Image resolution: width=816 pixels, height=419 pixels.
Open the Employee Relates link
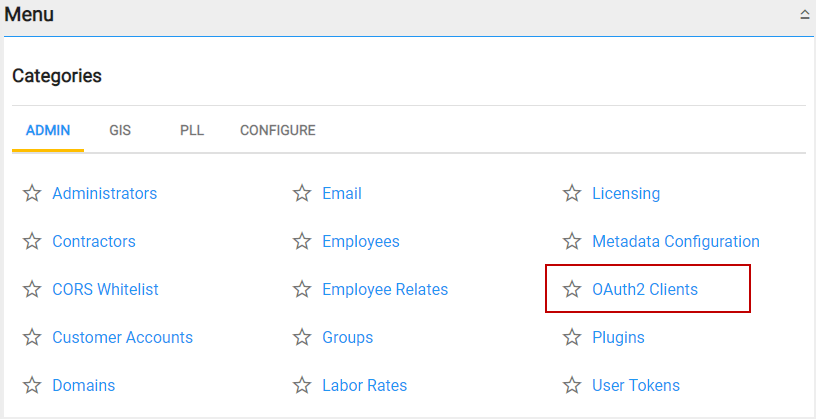(x=385, y=289)
